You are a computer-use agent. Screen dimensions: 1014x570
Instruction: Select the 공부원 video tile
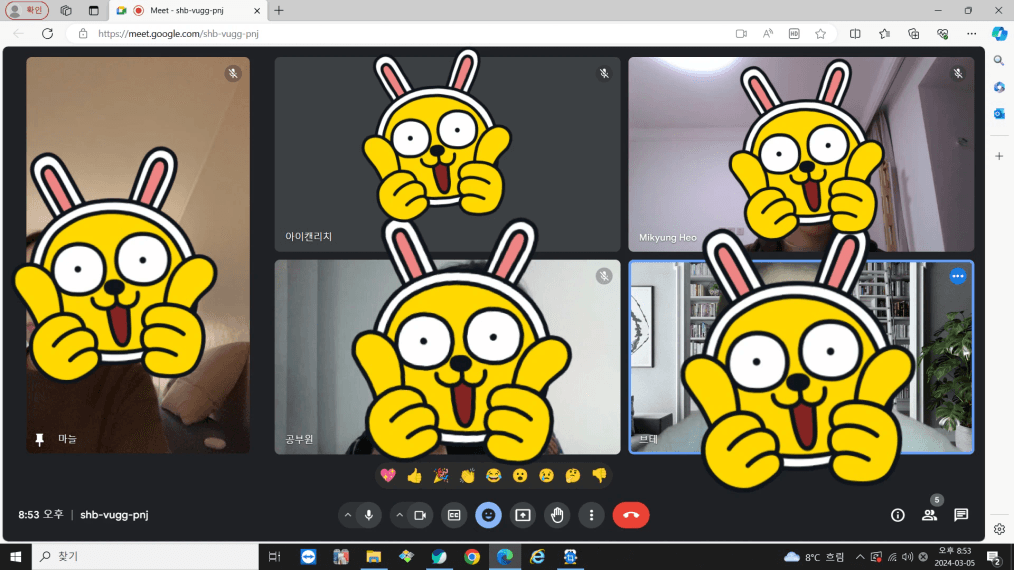tap(448, 357)
